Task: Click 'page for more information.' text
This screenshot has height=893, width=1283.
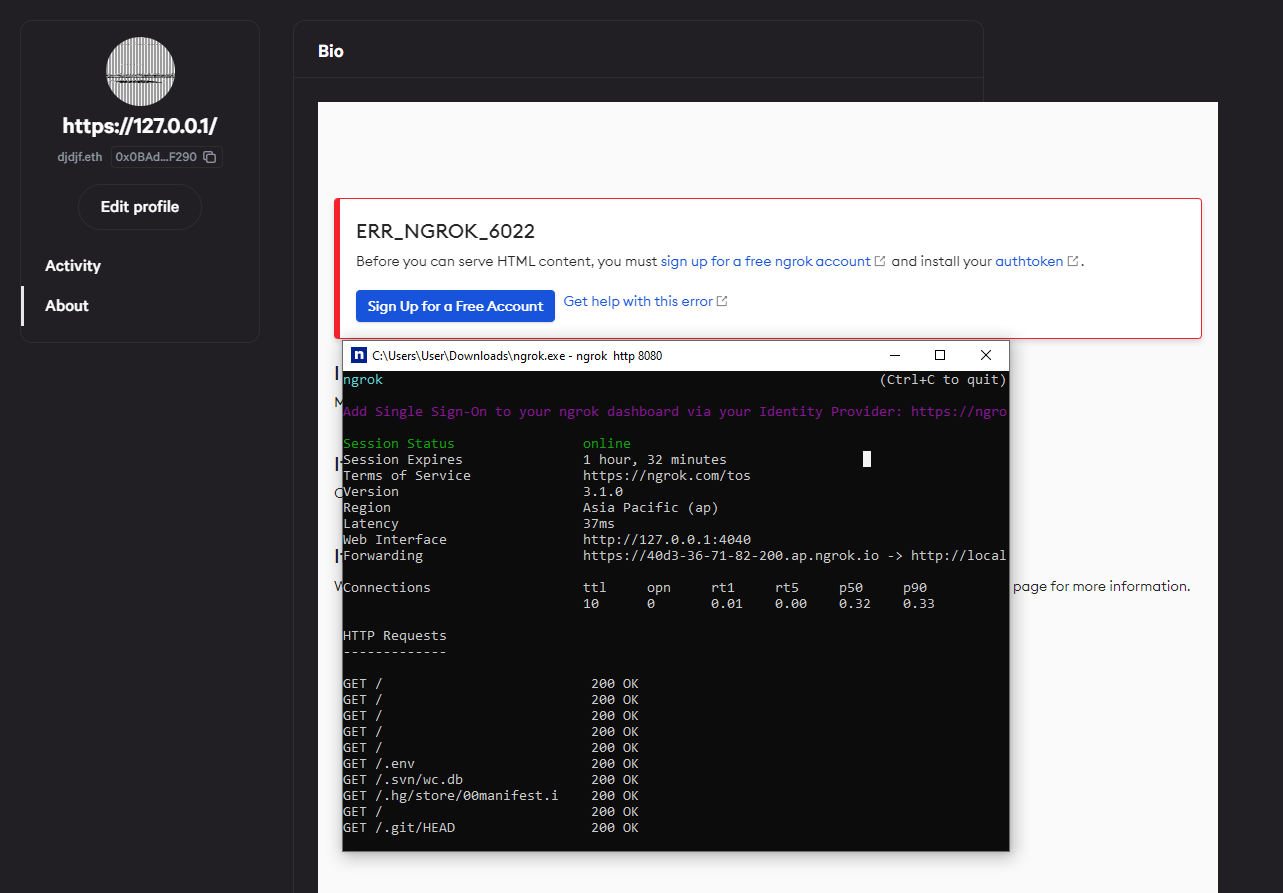Action: click(x=1101, y=586)
